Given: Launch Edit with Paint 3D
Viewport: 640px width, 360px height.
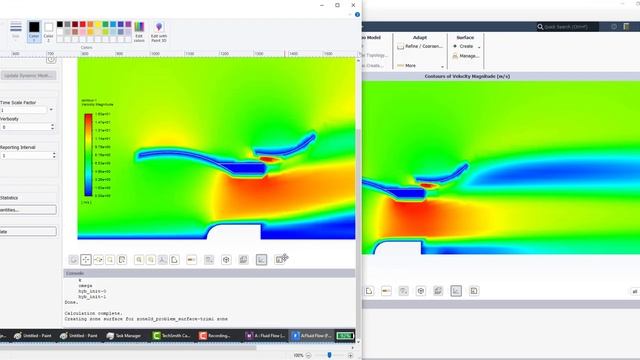Looking at the screenshot, I should pos(159,32).
